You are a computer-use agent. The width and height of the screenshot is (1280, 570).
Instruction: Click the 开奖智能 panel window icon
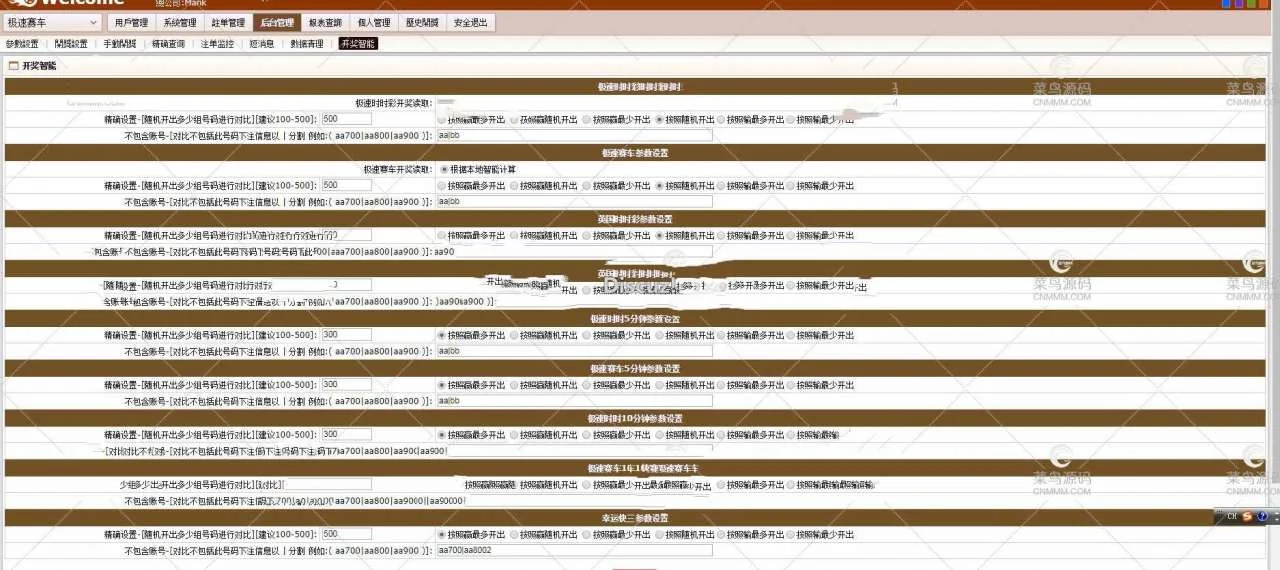coord(13,65)
